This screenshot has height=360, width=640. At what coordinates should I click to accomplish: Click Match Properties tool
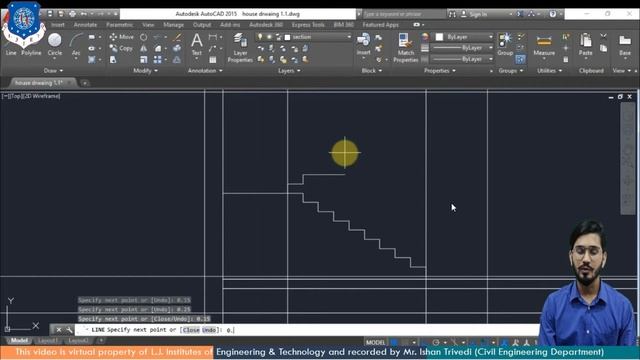(x=406, y=48)
